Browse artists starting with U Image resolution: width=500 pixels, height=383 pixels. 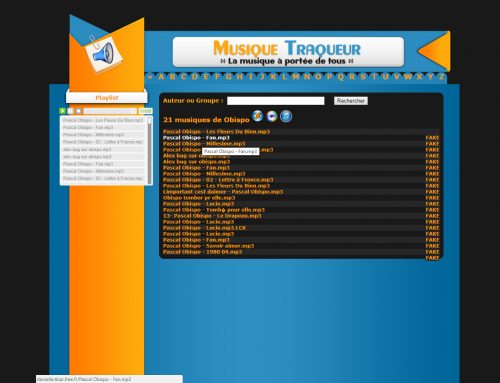tap(386, 77)
